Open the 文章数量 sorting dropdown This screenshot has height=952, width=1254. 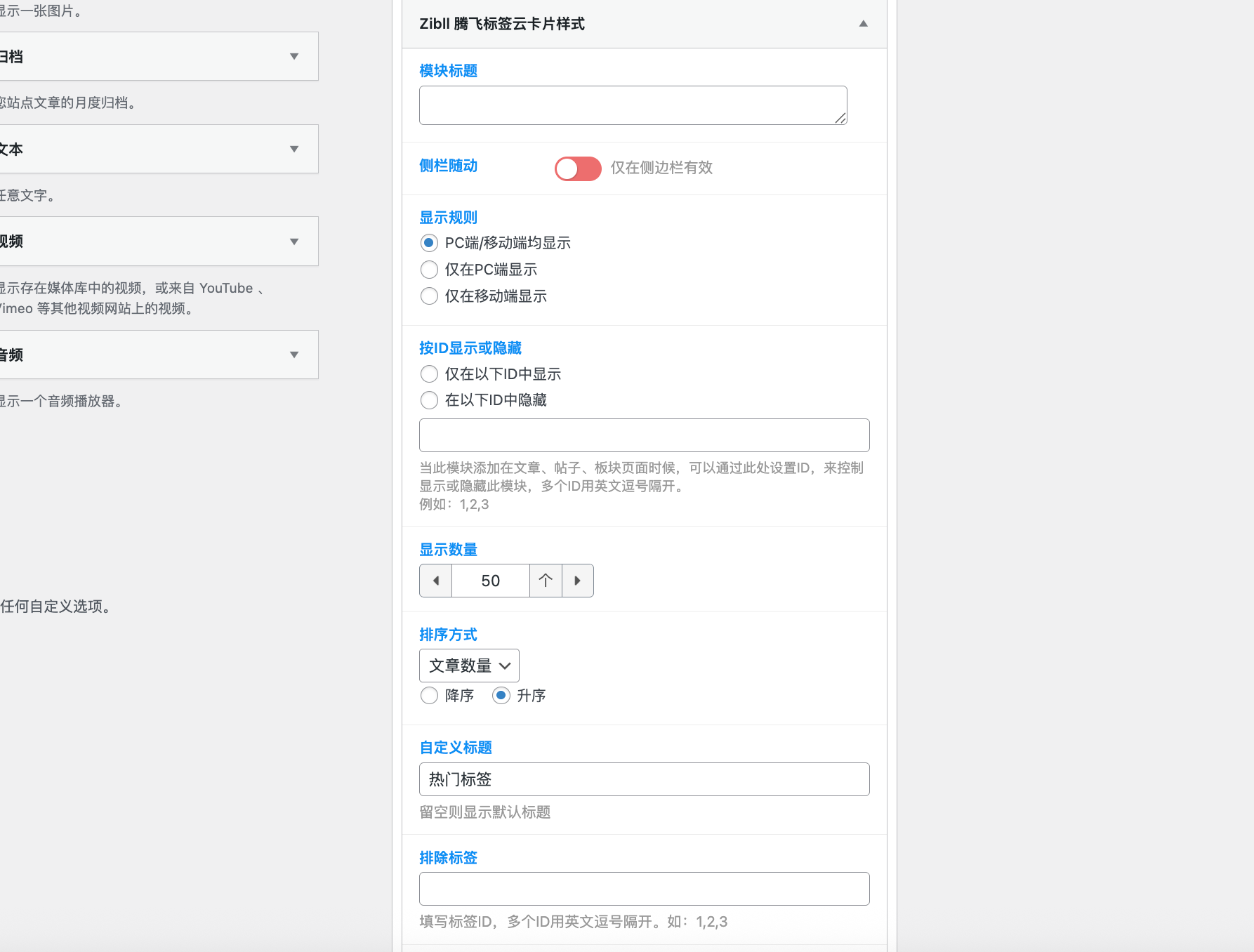[x=469, y=665]
